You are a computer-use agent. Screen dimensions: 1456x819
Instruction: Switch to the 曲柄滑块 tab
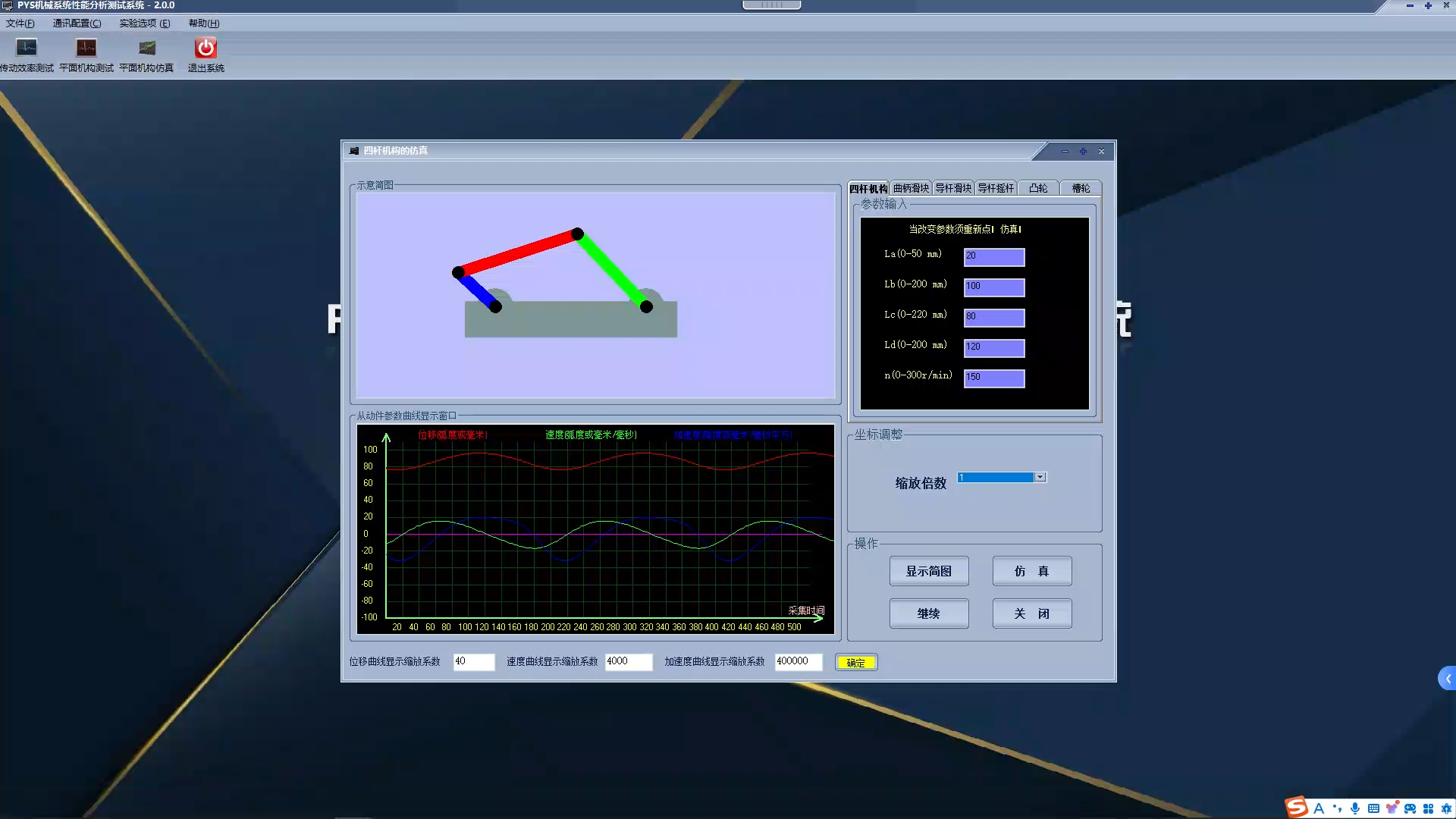[911, 188]
